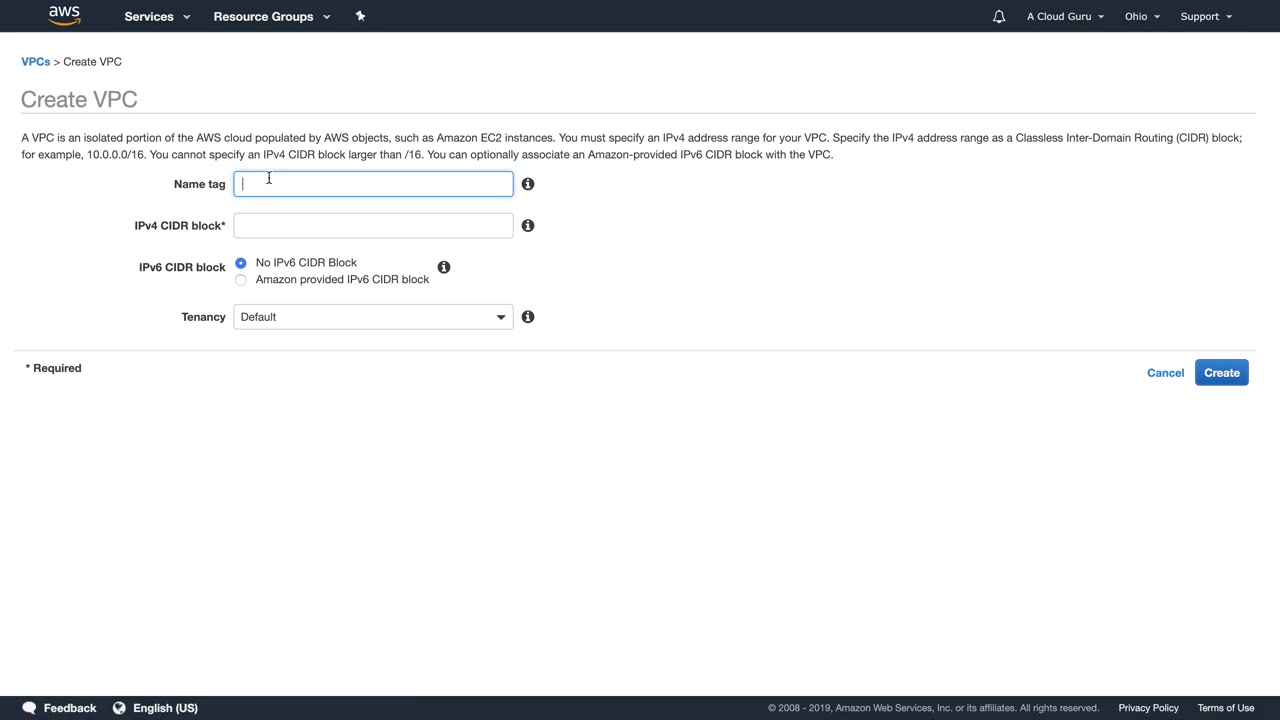Click the pin shortcut icon in navbar

[x=360, y=16]
